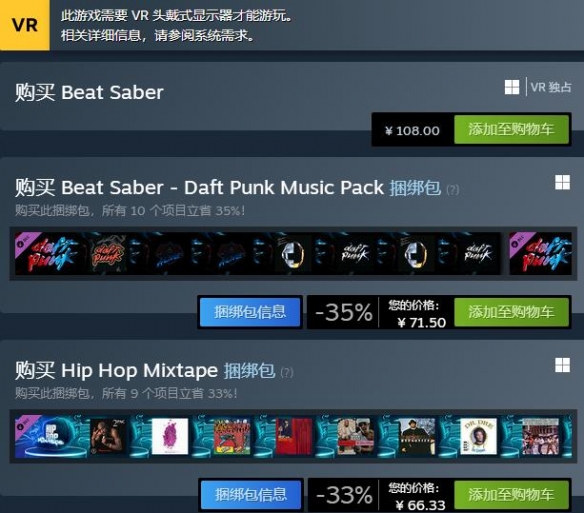Click question mark beside Hip Hop Mixtape 捆绑包

pos(287,373)
